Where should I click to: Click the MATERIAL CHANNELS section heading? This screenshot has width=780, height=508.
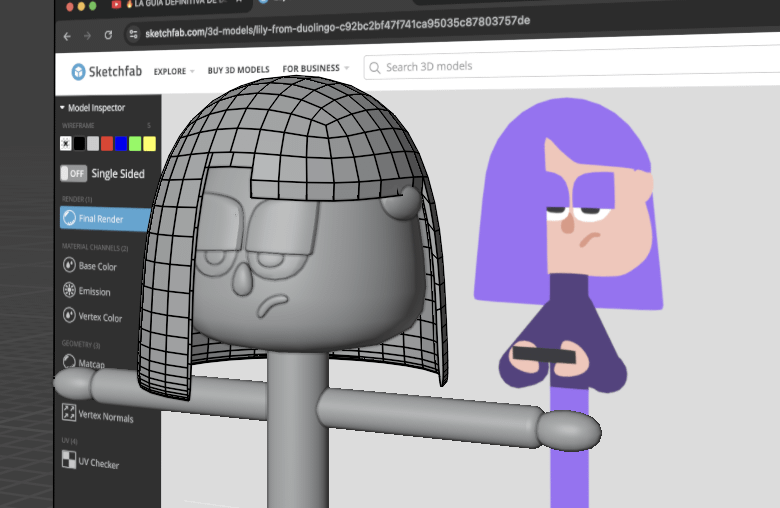point(95,247)
